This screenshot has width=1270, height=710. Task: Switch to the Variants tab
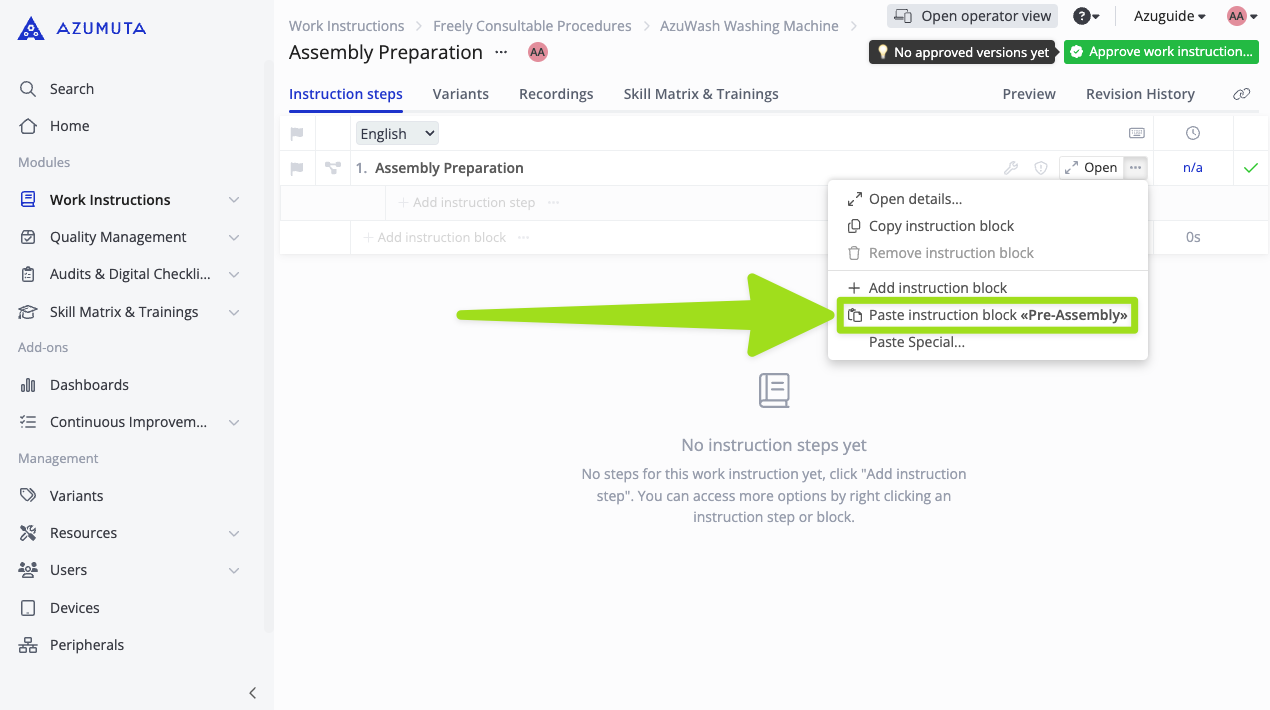pyautogui.click(x=460, y=94)
